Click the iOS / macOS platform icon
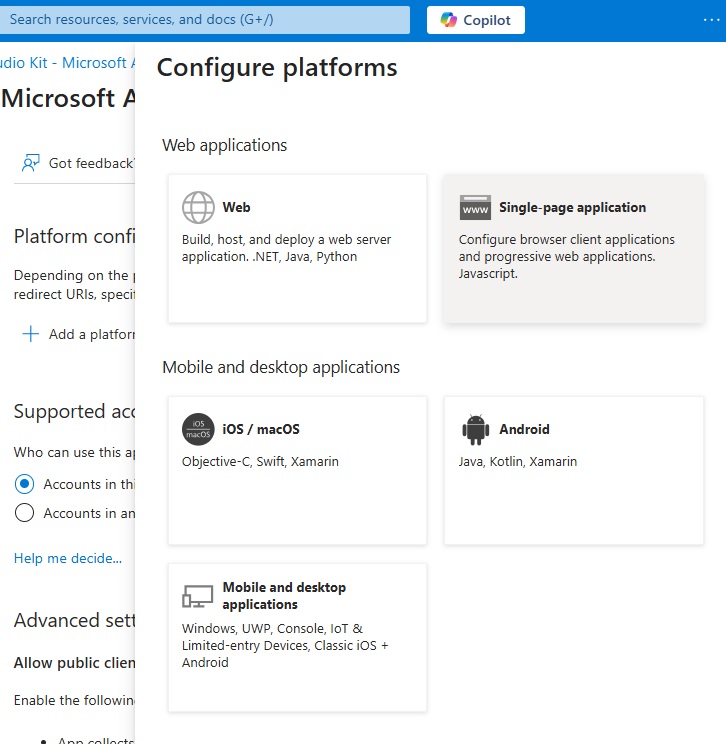726x744 pixels. click(198, 430)
